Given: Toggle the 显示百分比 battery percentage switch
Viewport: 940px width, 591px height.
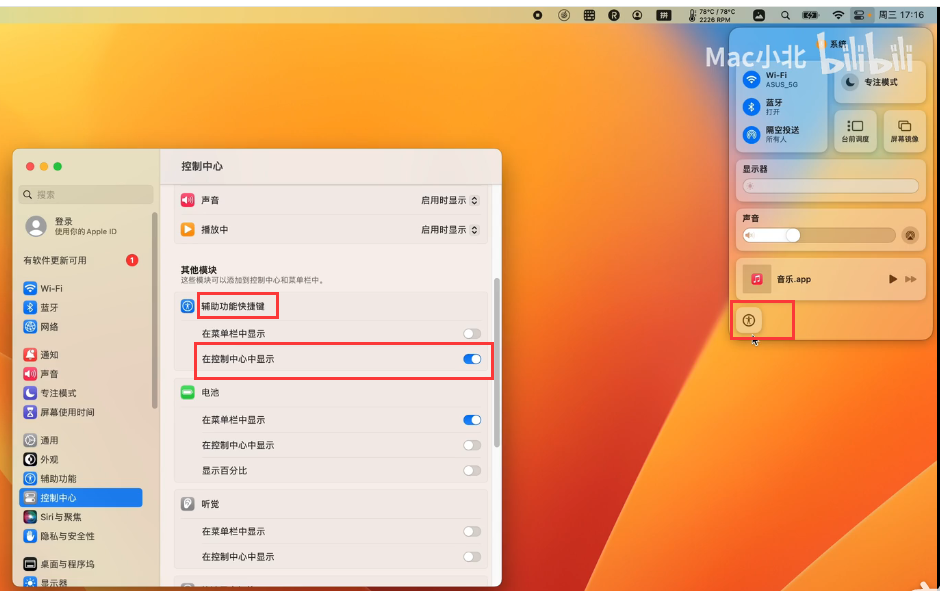Looking at the screenshot, I should pyautogui.click(x=472, y=471).
